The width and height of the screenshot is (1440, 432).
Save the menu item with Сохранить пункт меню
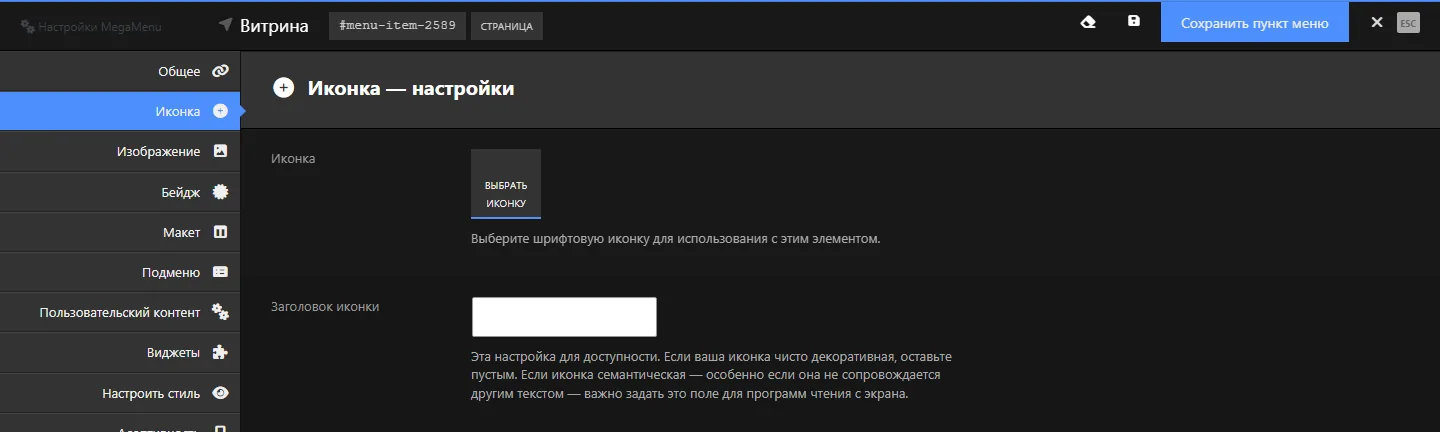1255,23
